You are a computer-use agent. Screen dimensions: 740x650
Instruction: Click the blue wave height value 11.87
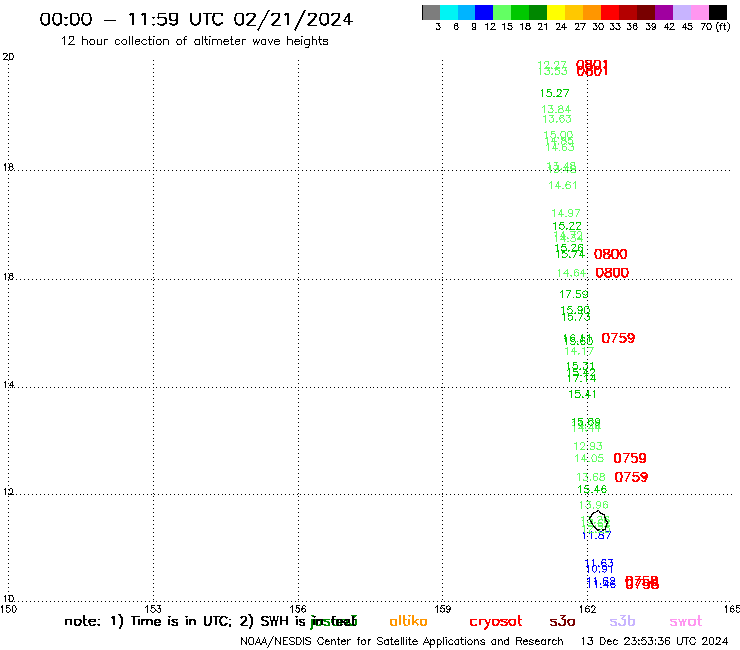pos(597,535)
